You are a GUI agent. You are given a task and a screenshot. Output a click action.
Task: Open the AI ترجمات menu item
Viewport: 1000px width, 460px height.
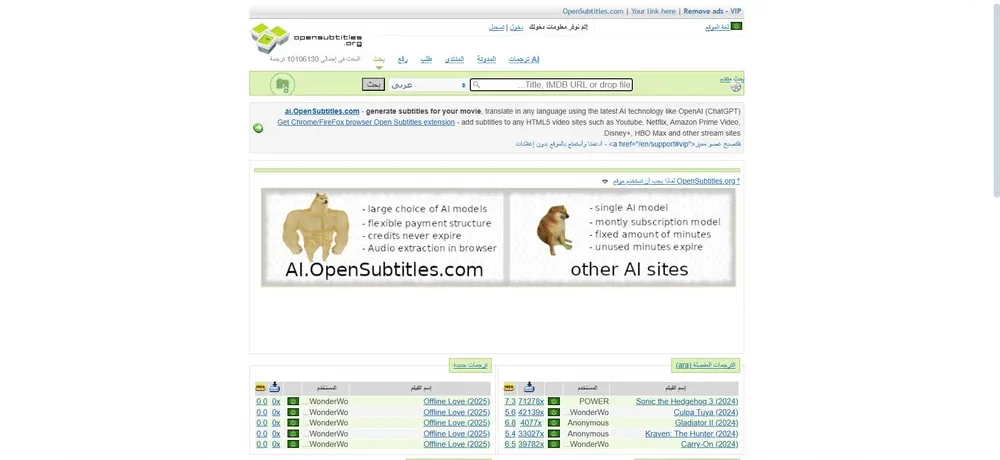coord(524,59)
